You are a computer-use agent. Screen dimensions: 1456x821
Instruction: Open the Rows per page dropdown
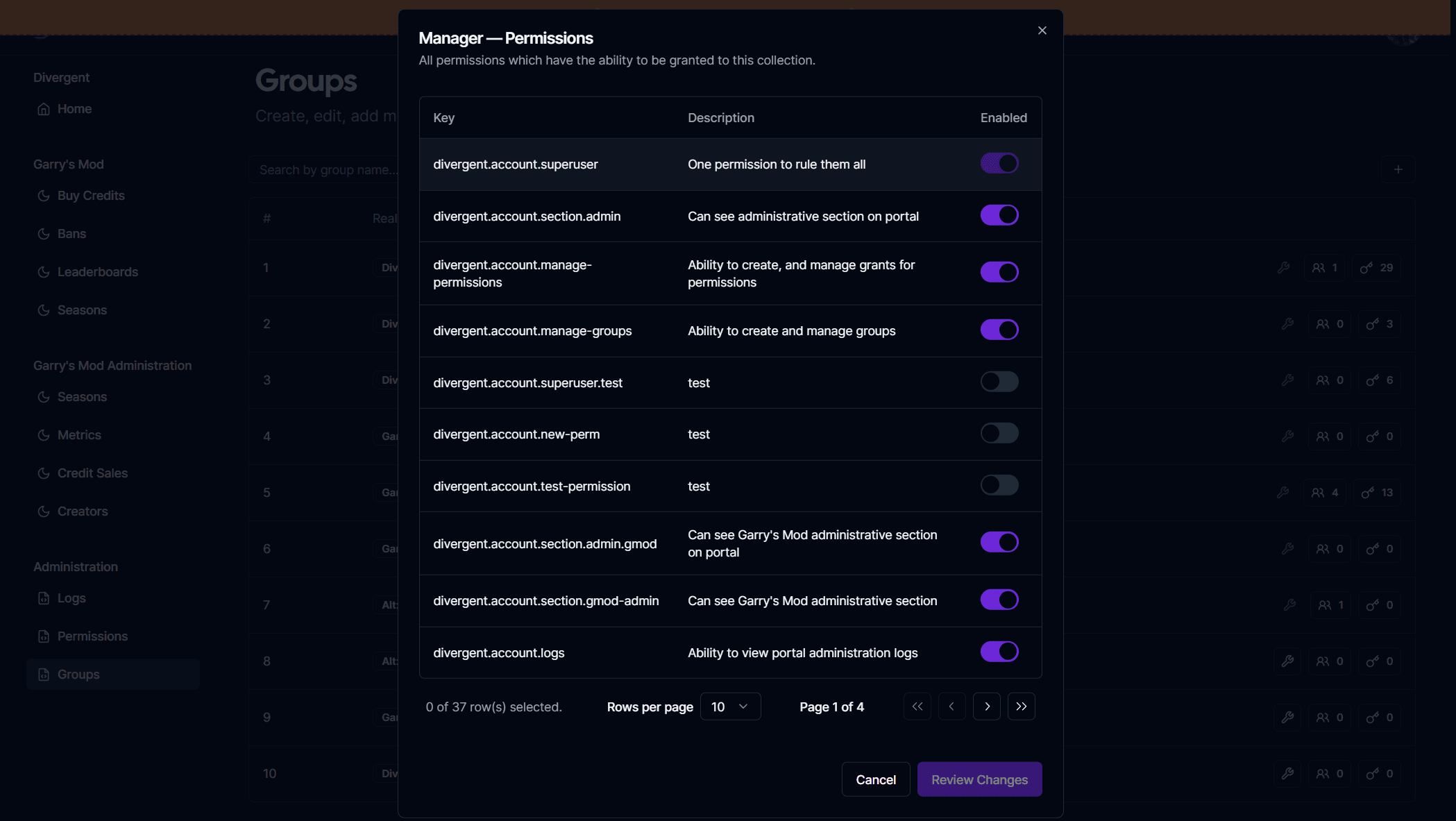tap(729, 706)
